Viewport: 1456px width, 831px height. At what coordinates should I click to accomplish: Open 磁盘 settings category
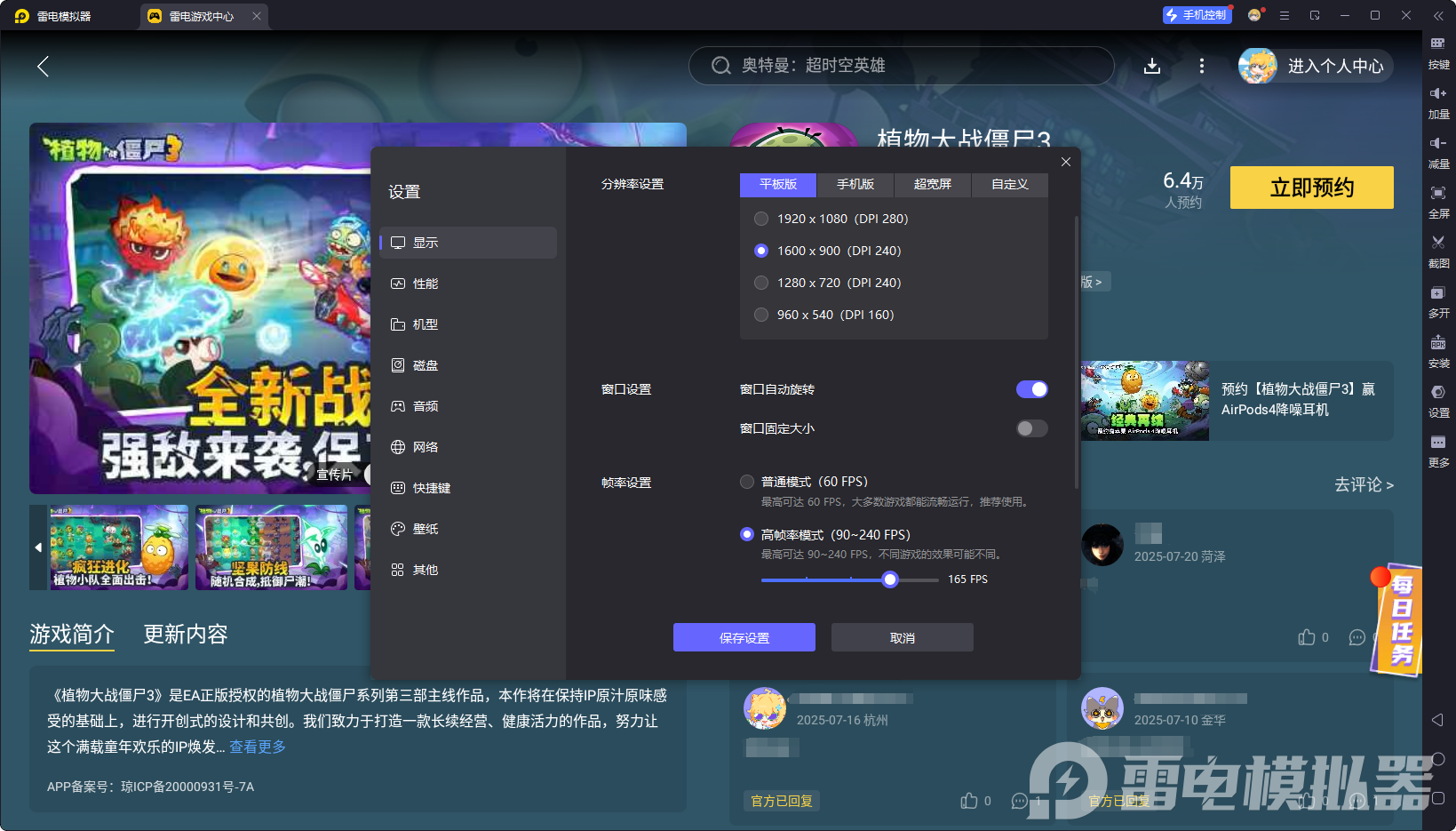click(x=468, y=365)
